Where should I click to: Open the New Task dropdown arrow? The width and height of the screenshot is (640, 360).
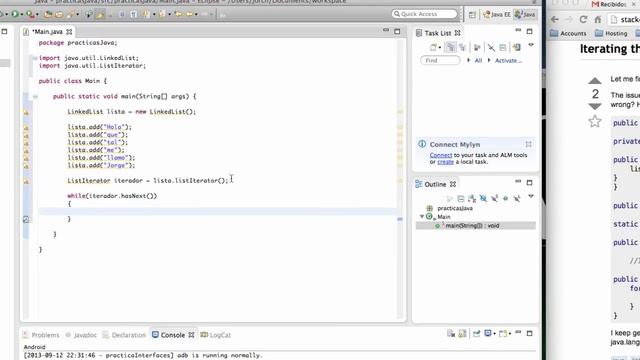click(x=440, y=48)
